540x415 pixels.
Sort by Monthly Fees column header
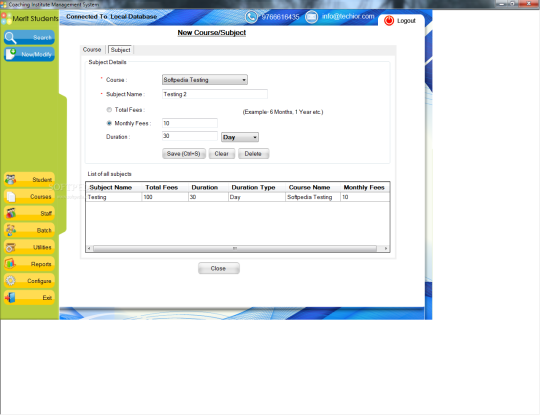coord(365,187)
